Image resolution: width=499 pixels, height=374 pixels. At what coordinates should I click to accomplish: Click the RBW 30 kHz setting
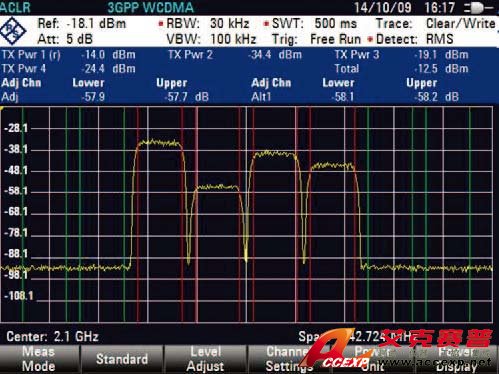(208, 24)
